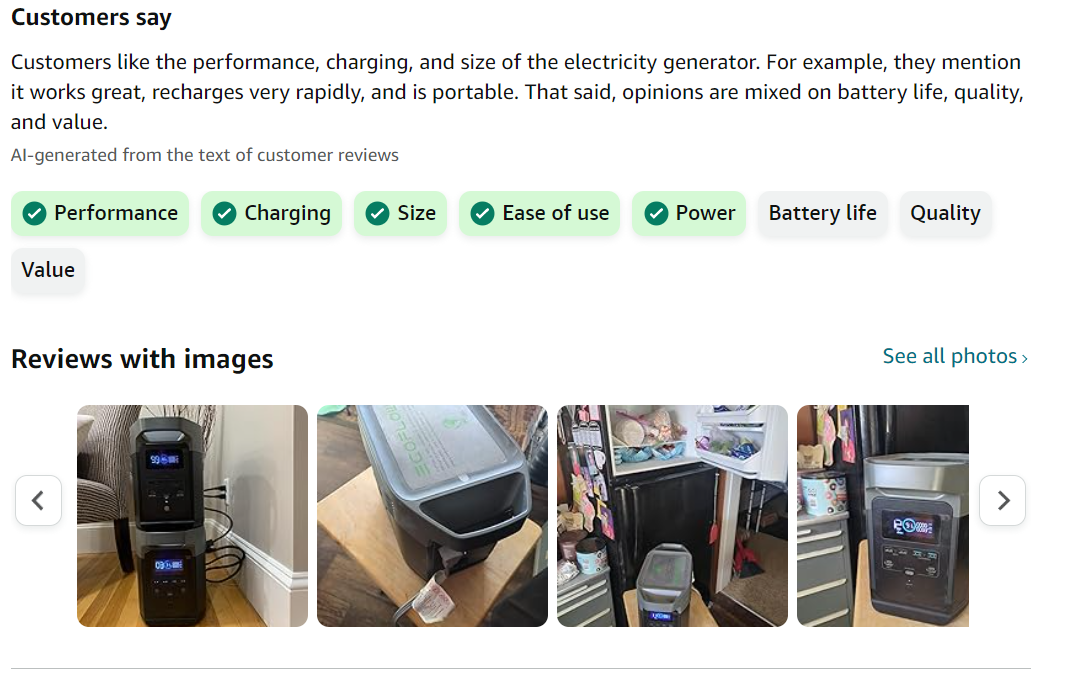Select the Charging topic chip
Image resolution: width=1086 pixels, height=681 pixels.
[272, 213]
